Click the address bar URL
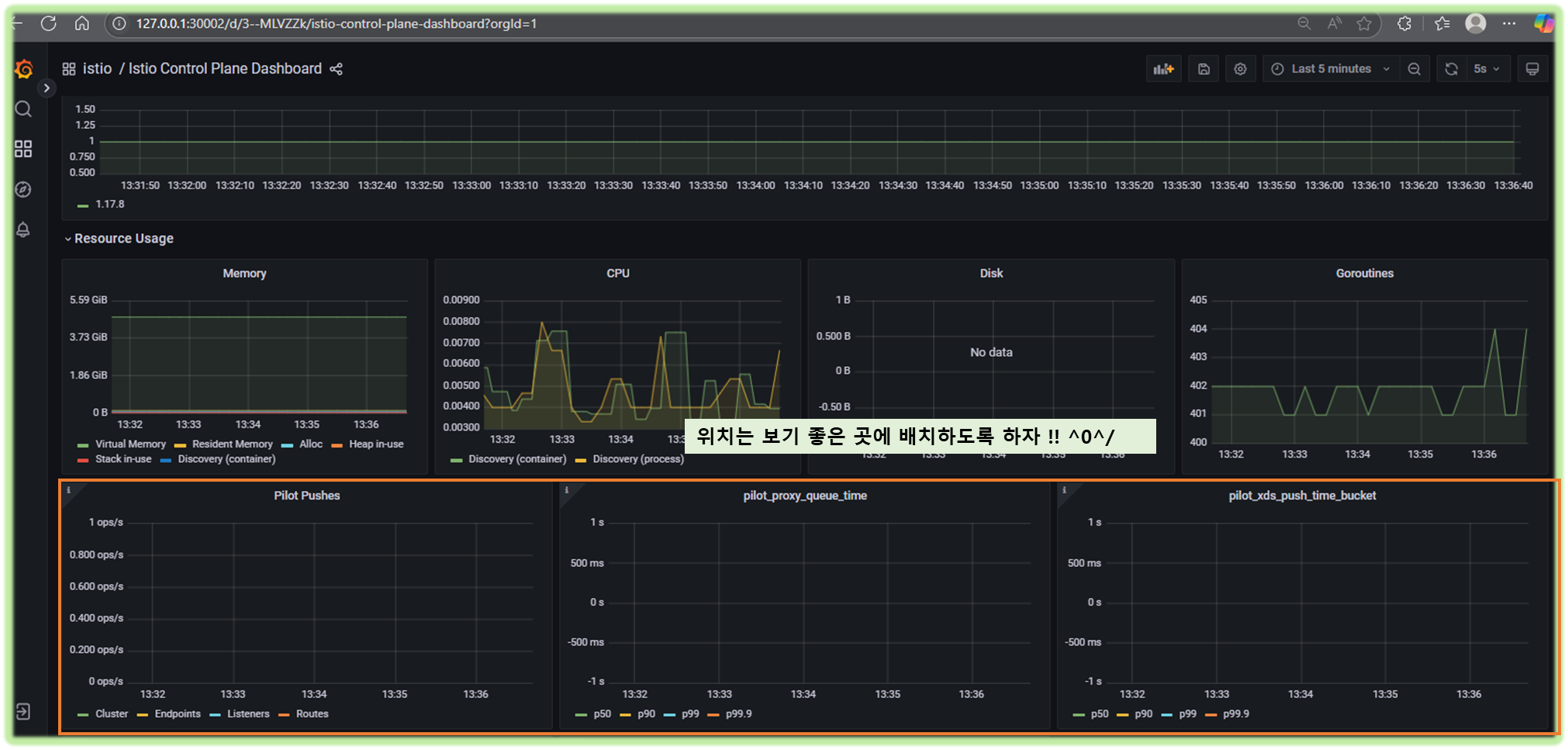1568x750 pixels. pyautogui.click(x=337, y=24)
